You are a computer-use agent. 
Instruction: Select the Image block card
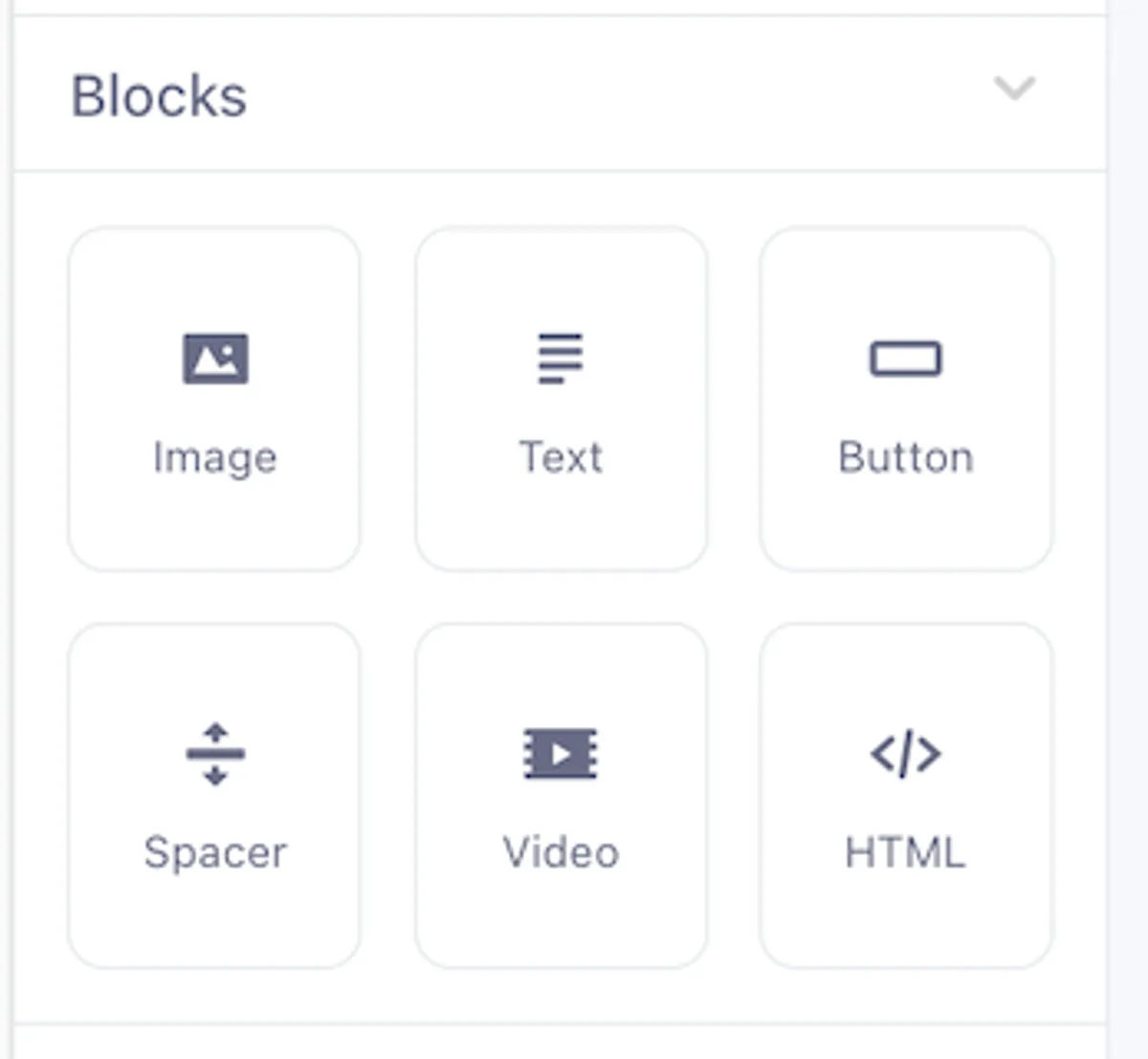pos(214,399)
